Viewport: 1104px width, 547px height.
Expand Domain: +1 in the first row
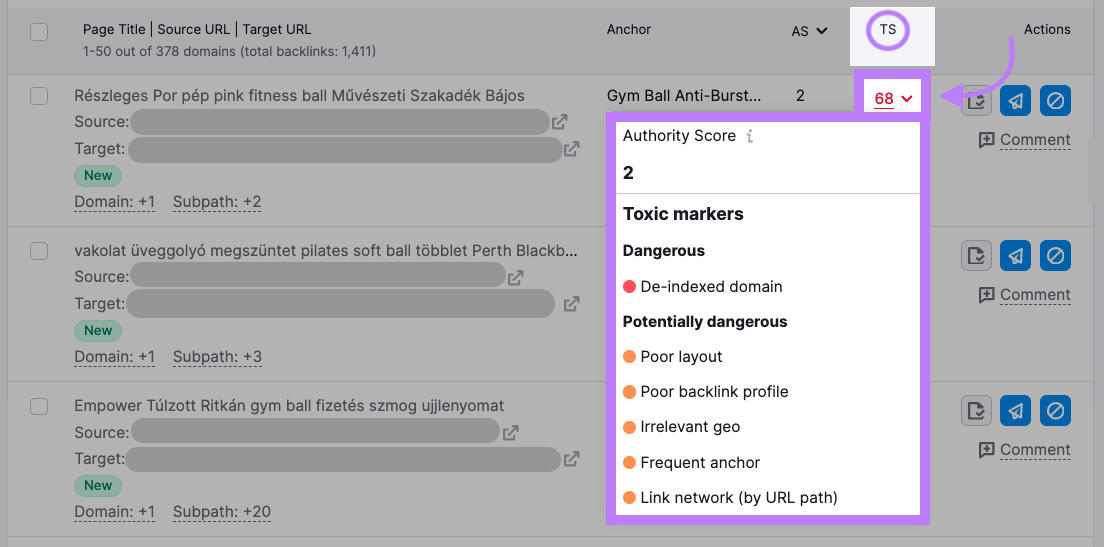[x=115, y=202]
